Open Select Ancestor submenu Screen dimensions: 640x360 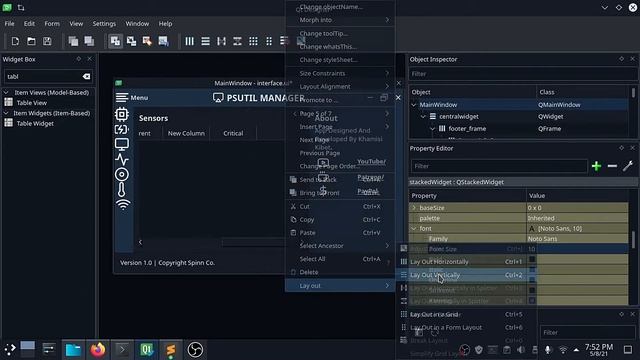[340, 246]
